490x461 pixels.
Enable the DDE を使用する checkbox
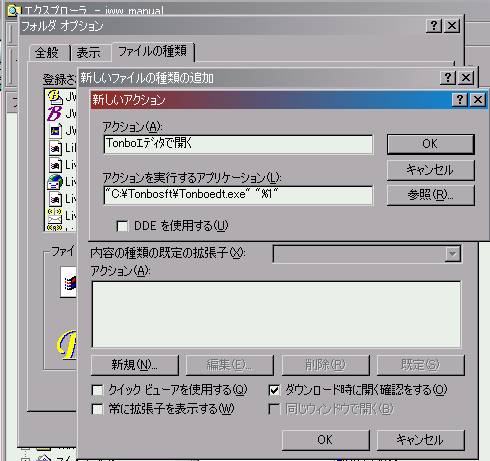coord(122,226)
